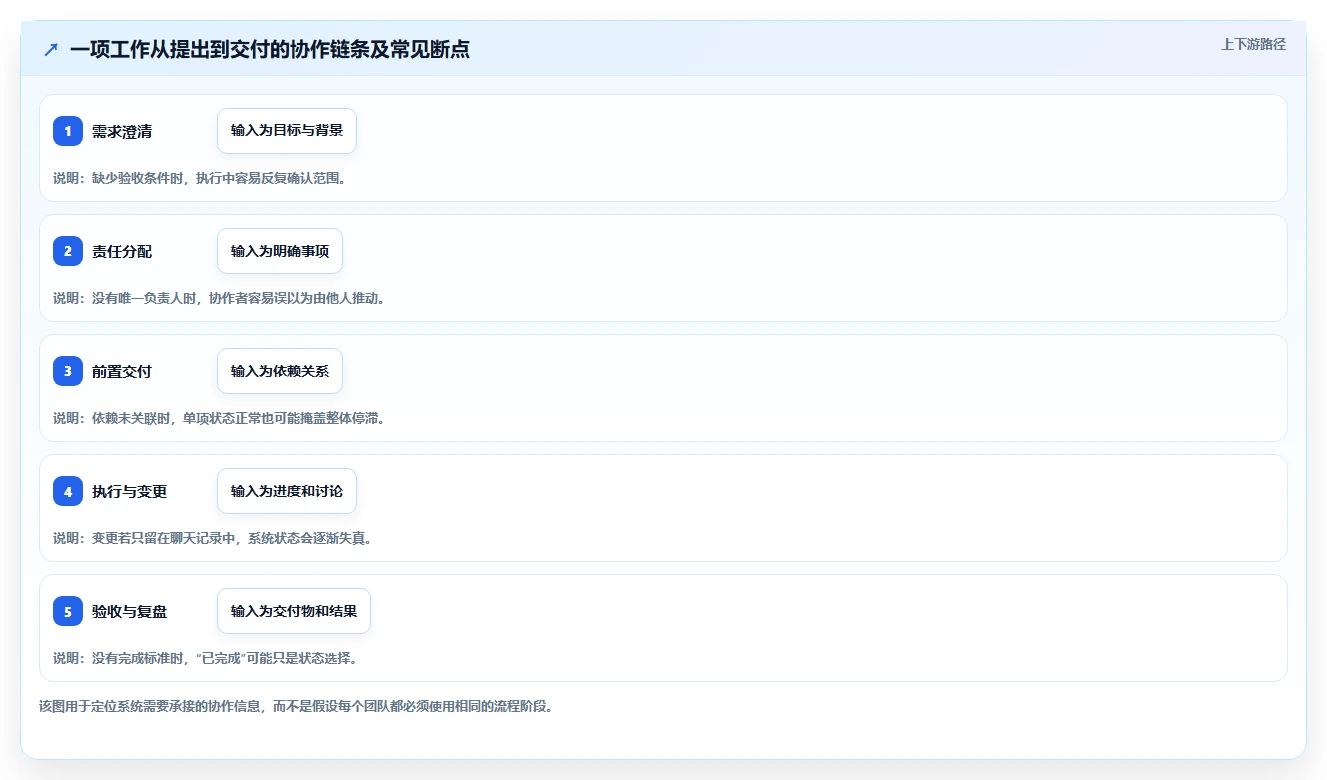Select the title 一项工作从提出到交付的协作链条及常见断点
The image size is (1327, 780).
pyautogui.click(x=270, y=49)
